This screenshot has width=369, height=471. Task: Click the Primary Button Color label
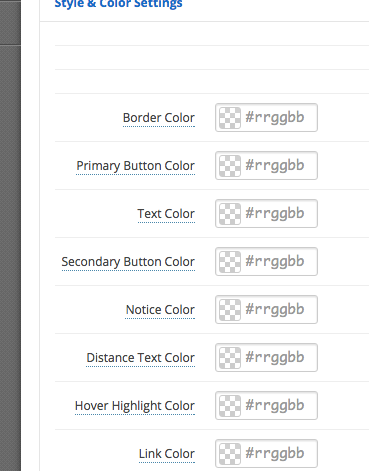click(135, 166)
